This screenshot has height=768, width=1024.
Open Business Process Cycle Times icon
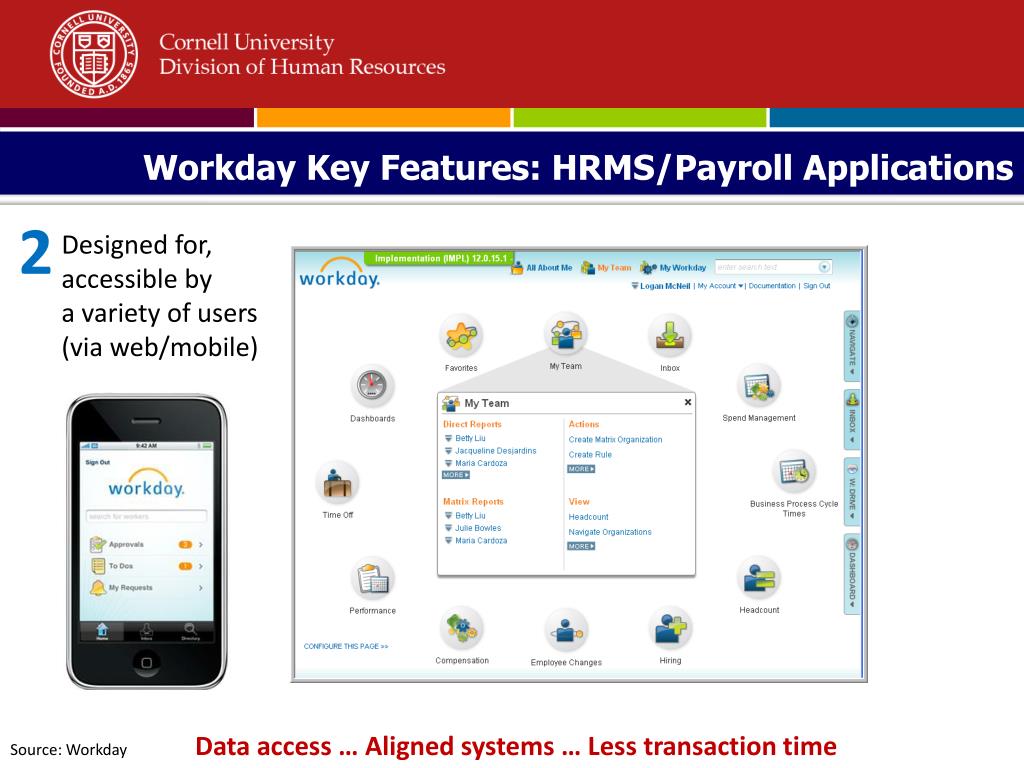[x=794, y=471]
